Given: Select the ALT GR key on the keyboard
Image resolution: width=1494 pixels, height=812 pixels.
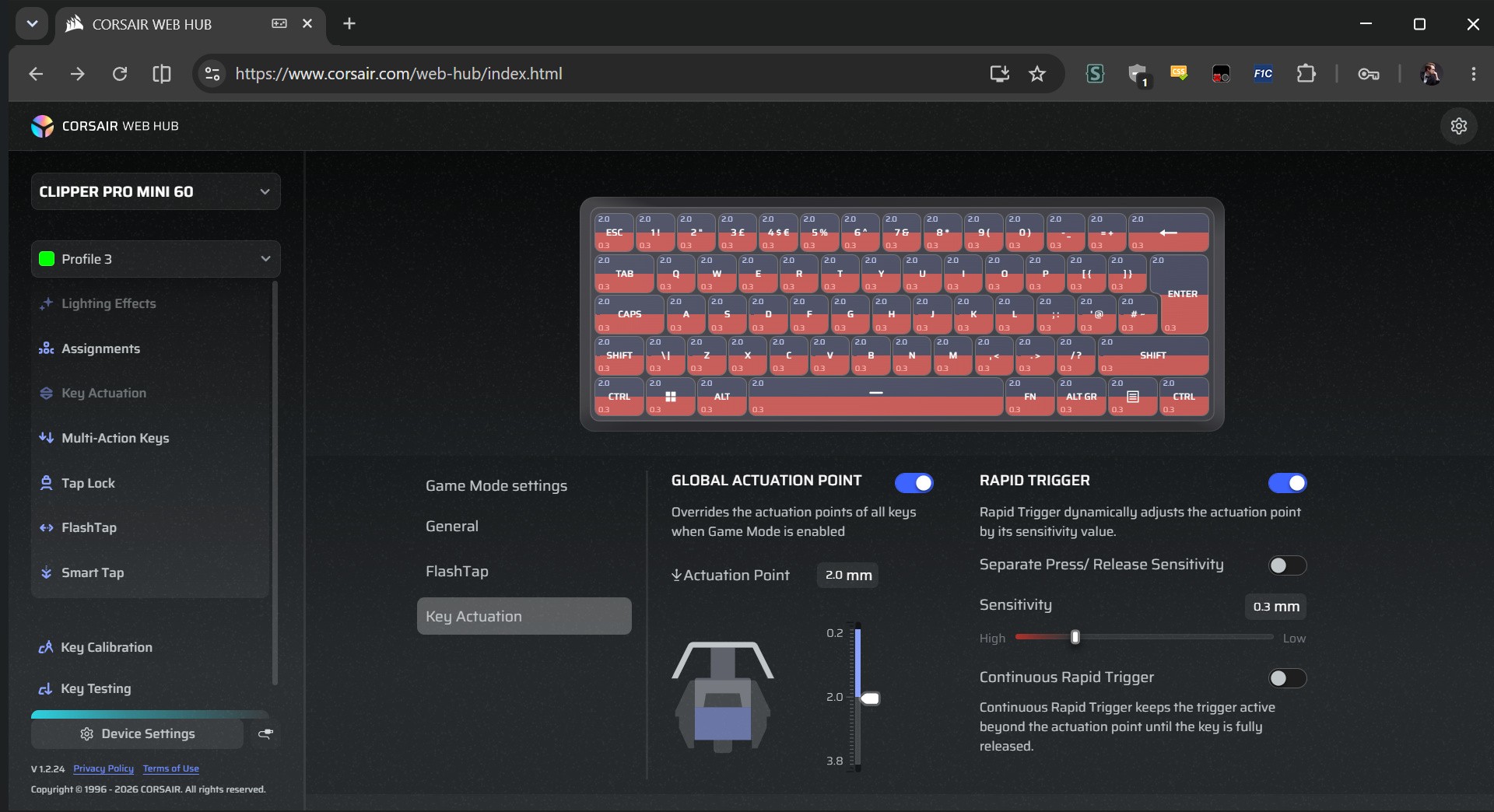Looking at the screenshot, I should 1081,397.
